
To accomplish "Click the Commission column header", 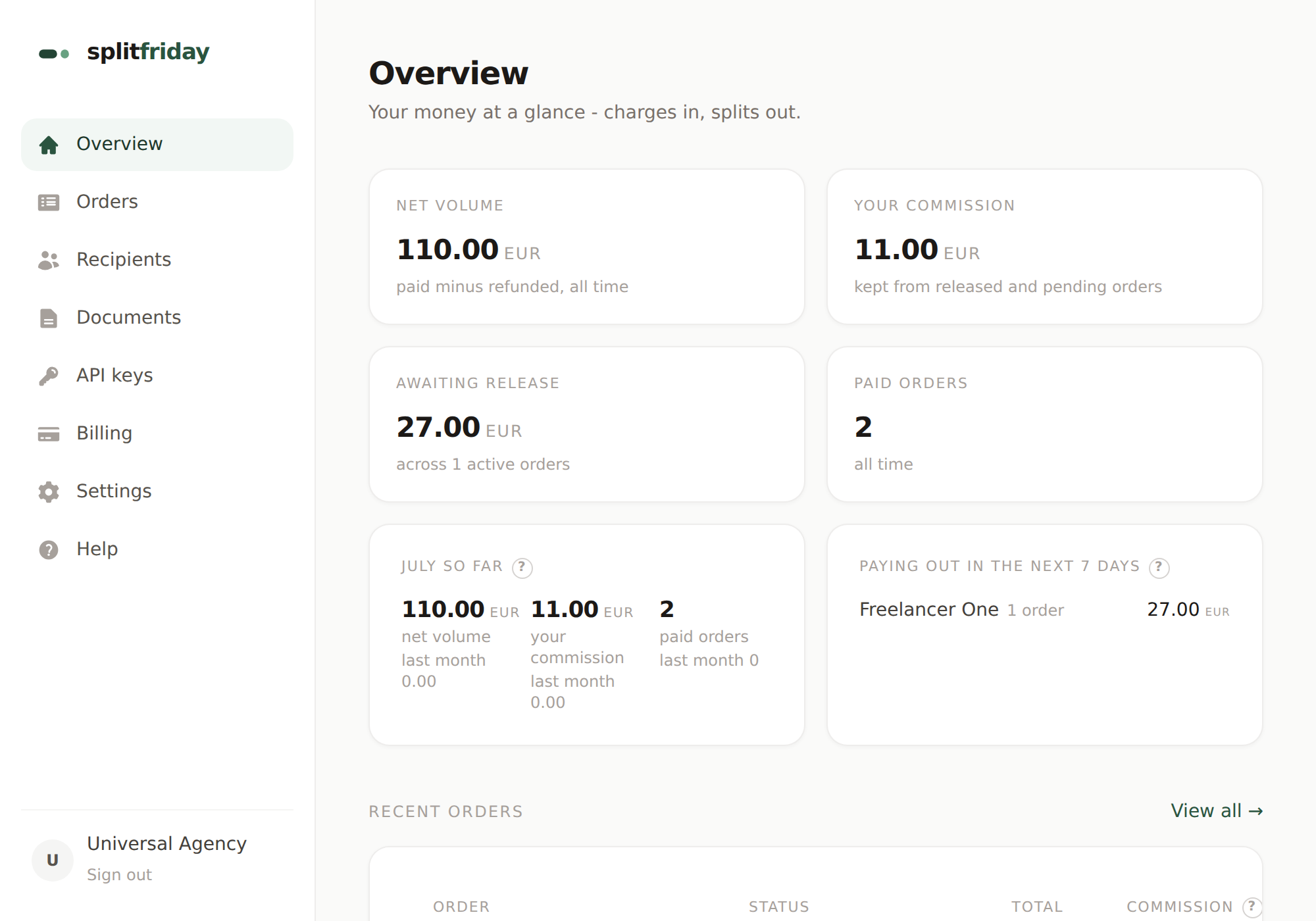I will [x=1180, y=907].
